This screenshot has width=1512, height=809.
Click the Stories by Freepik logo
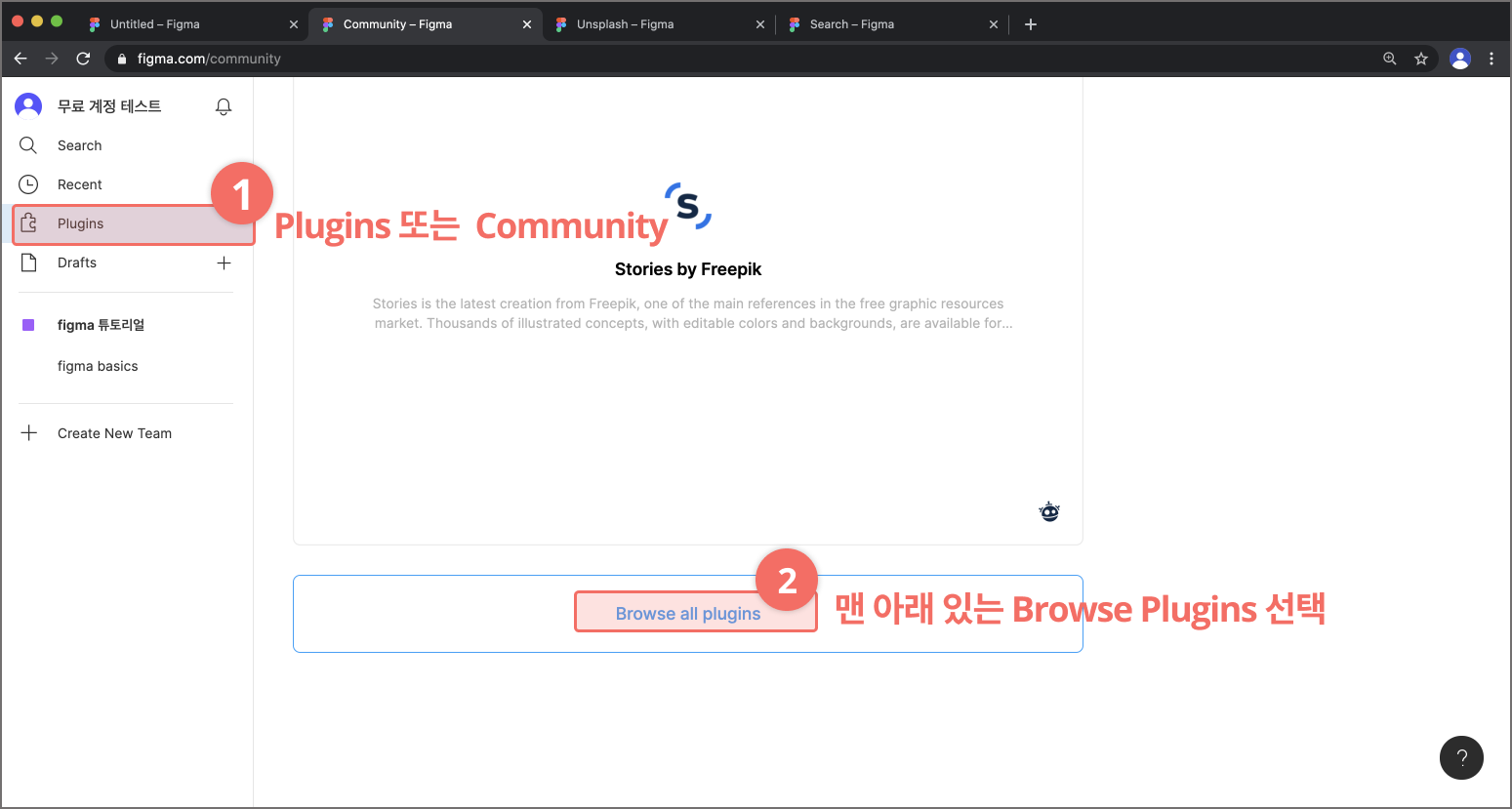click(688, 206)
